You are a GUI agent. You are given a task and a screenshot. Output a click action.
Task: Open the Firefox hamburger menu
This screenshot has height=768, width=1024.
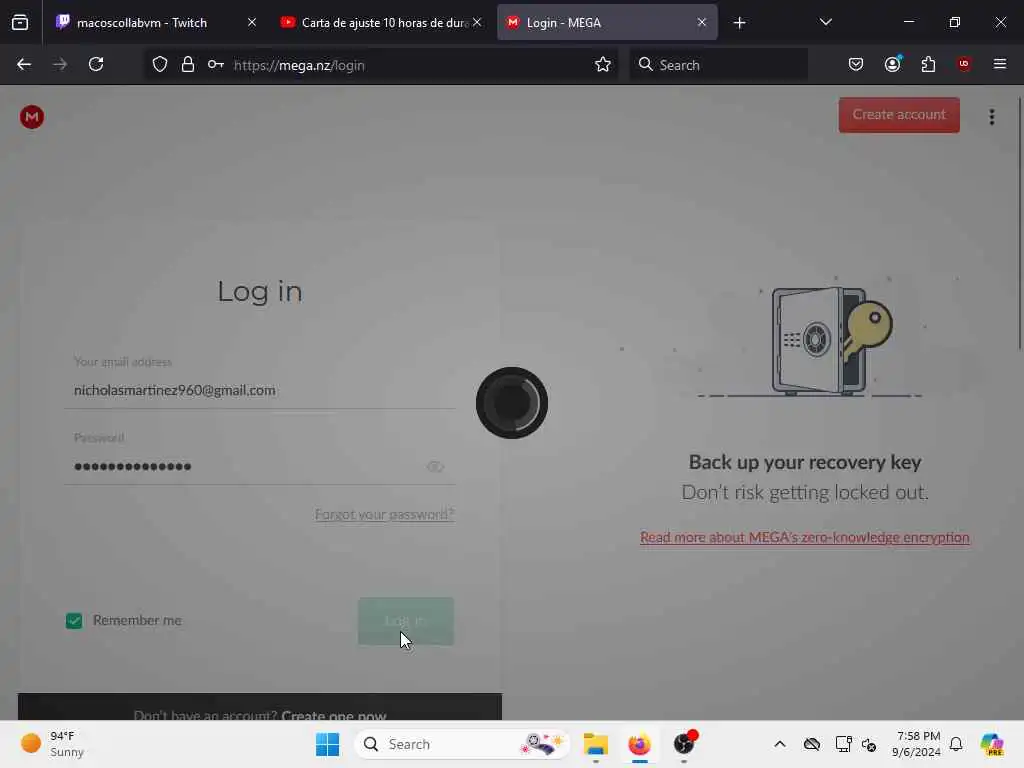click(1000, 65)
